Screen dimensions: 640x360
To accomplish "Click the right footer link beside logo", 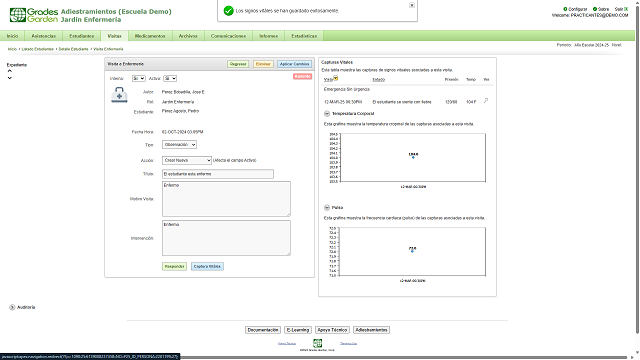I will 349,343.
